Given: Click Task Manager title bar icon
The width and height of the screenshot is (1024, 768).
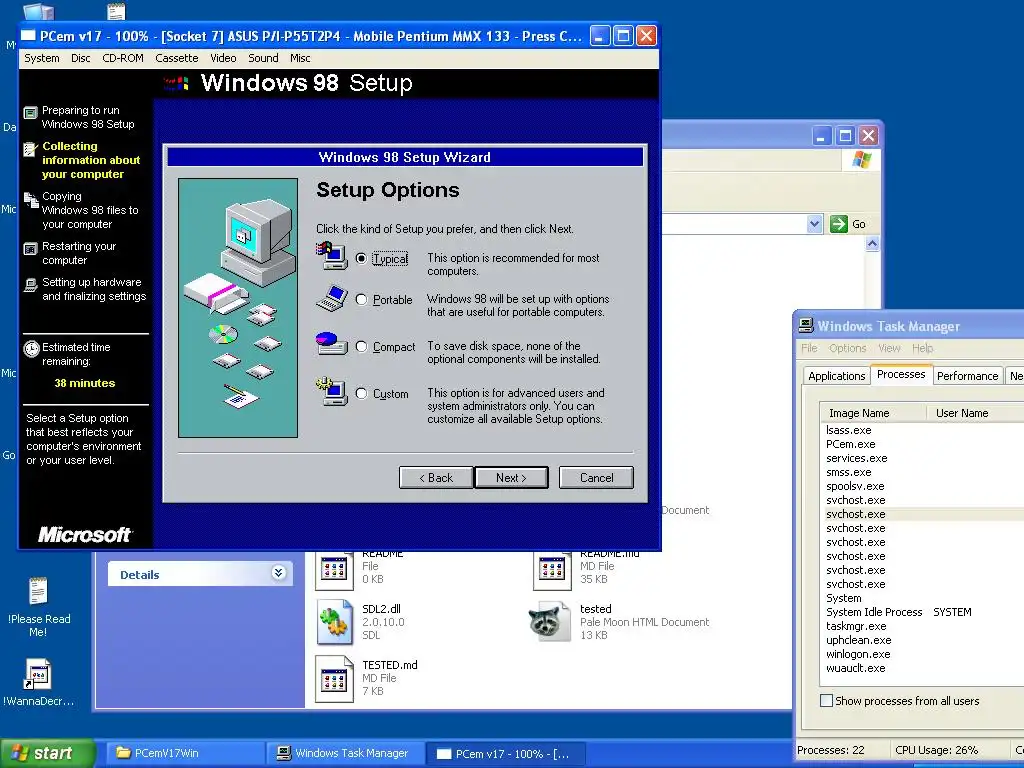Looking at the screenshot, I should click(x=807, y=325).
